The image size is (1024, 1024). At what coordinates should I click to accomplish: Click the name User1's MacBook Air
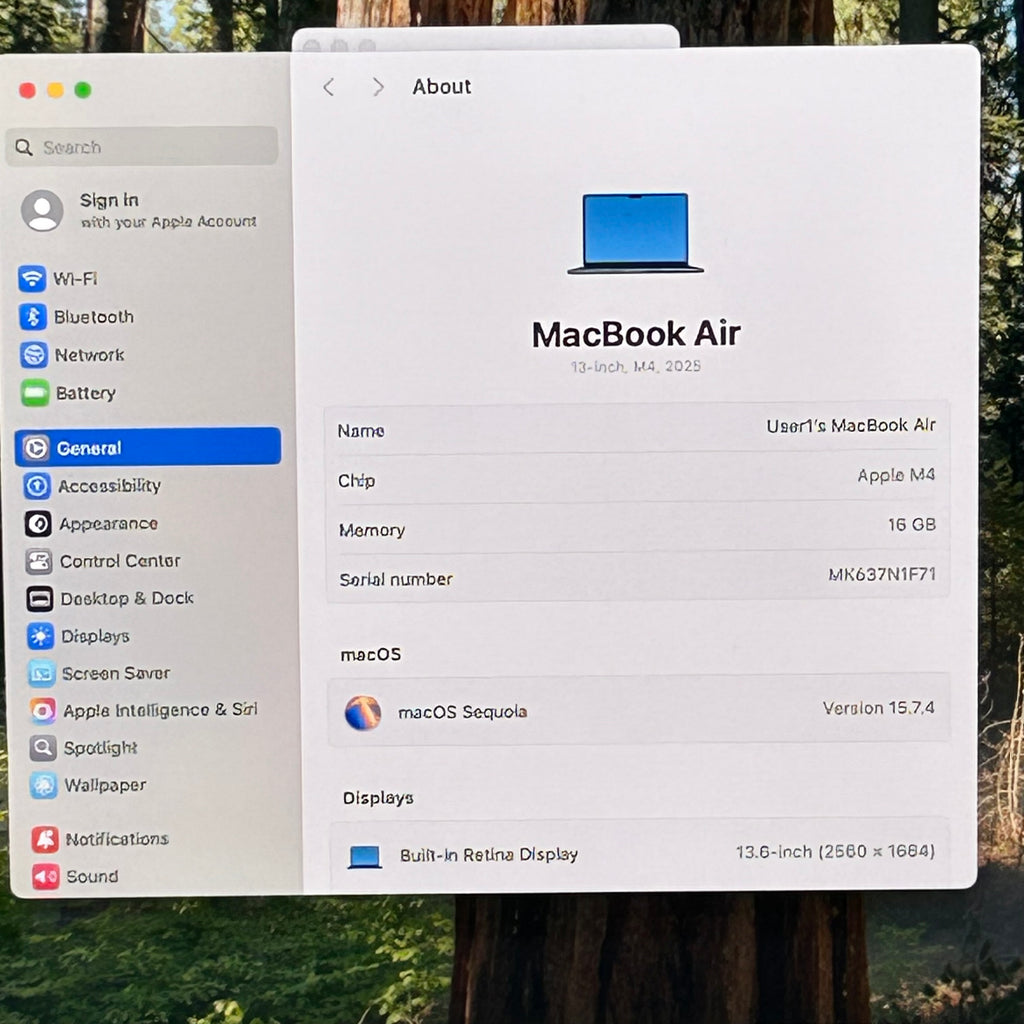pos(850,426)
